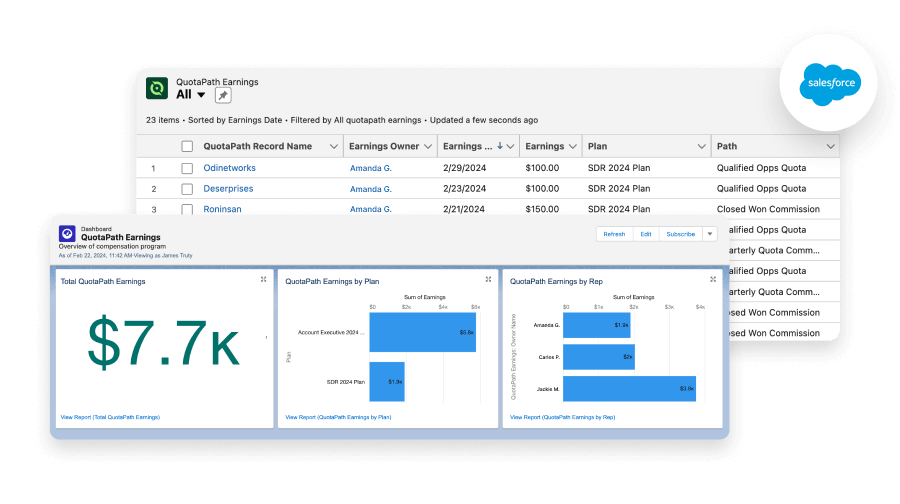Open the Odinetworks record

pyautogui.click(x=230, y=168)
